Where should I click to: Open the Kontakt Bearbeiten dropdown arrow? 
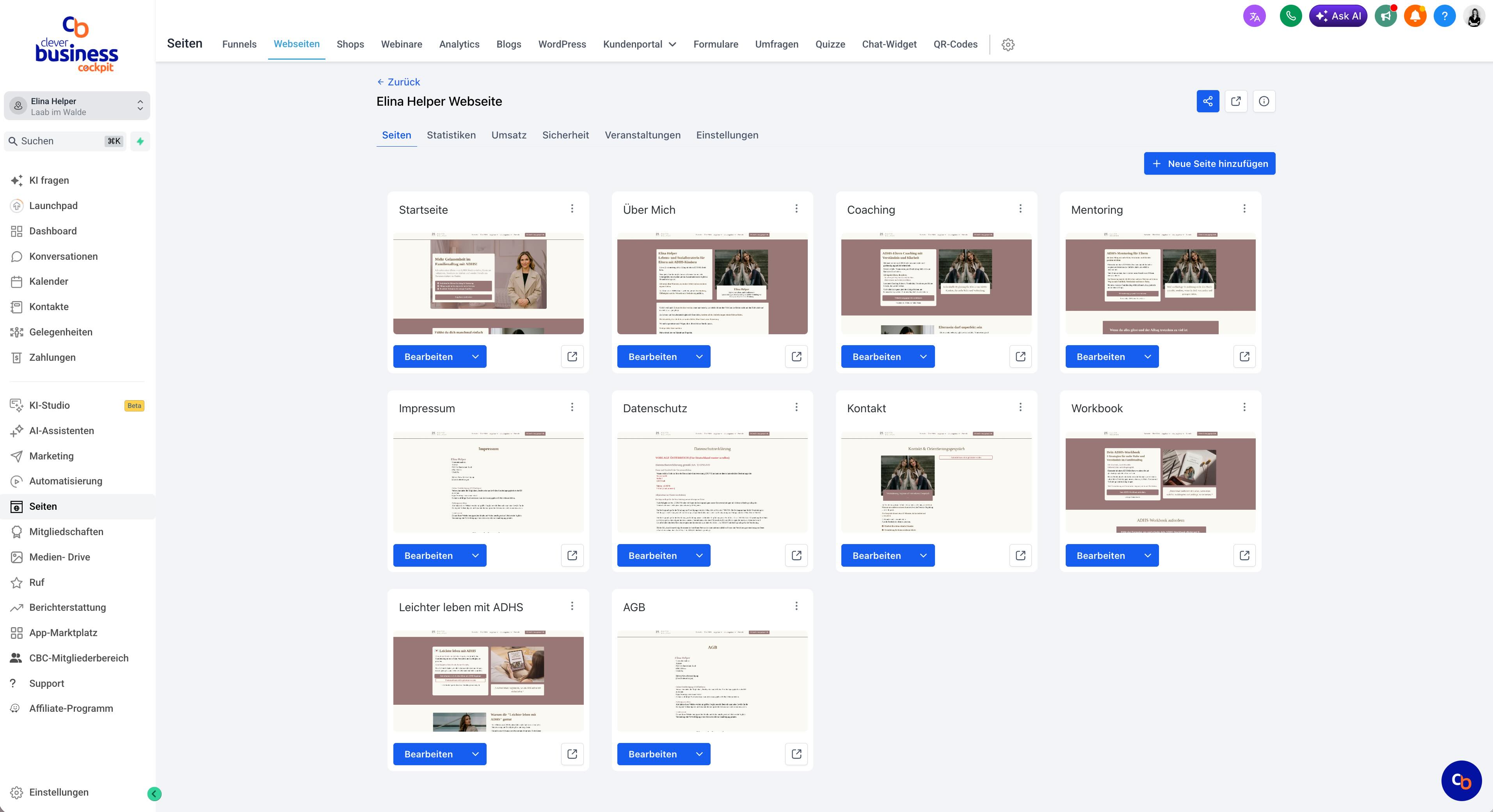pos(923,555)
